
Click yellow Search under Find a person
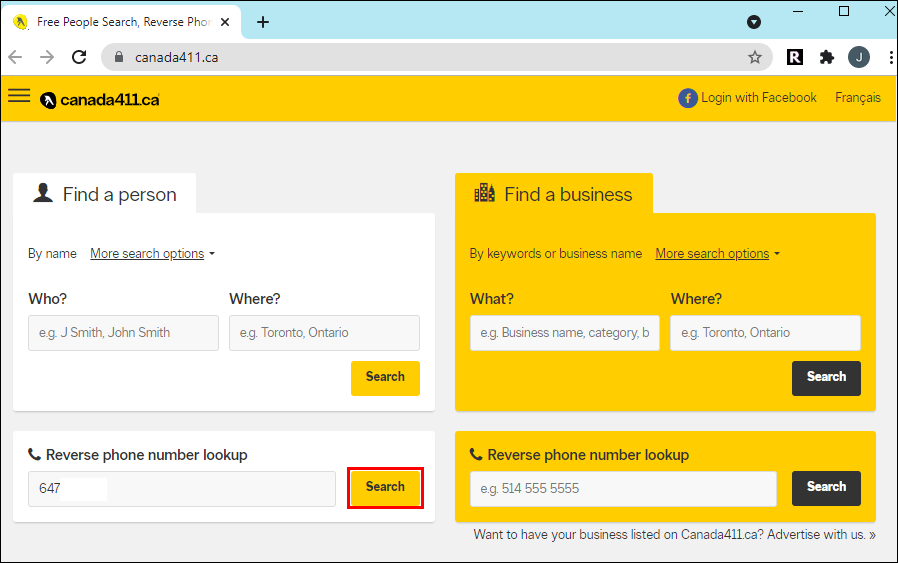coord(385,378)
